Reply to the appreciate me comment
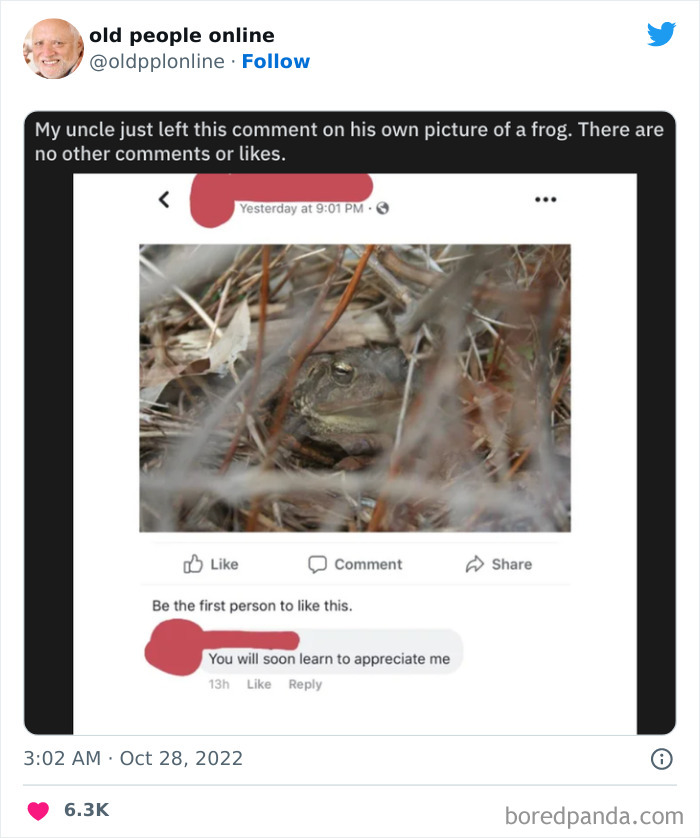This screenshot has width=700, height=838. tap(305, 684)
